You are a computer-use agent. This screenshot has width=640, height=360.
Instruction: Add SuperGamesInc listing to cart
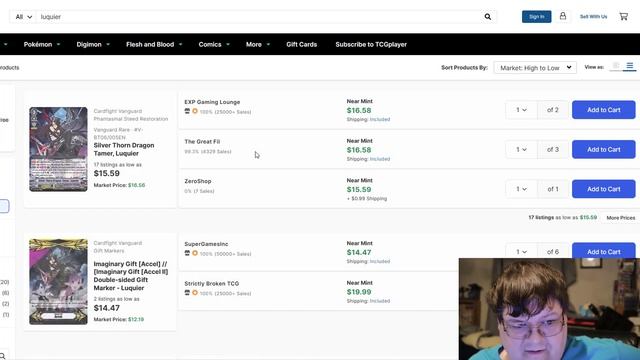[604, 251]
